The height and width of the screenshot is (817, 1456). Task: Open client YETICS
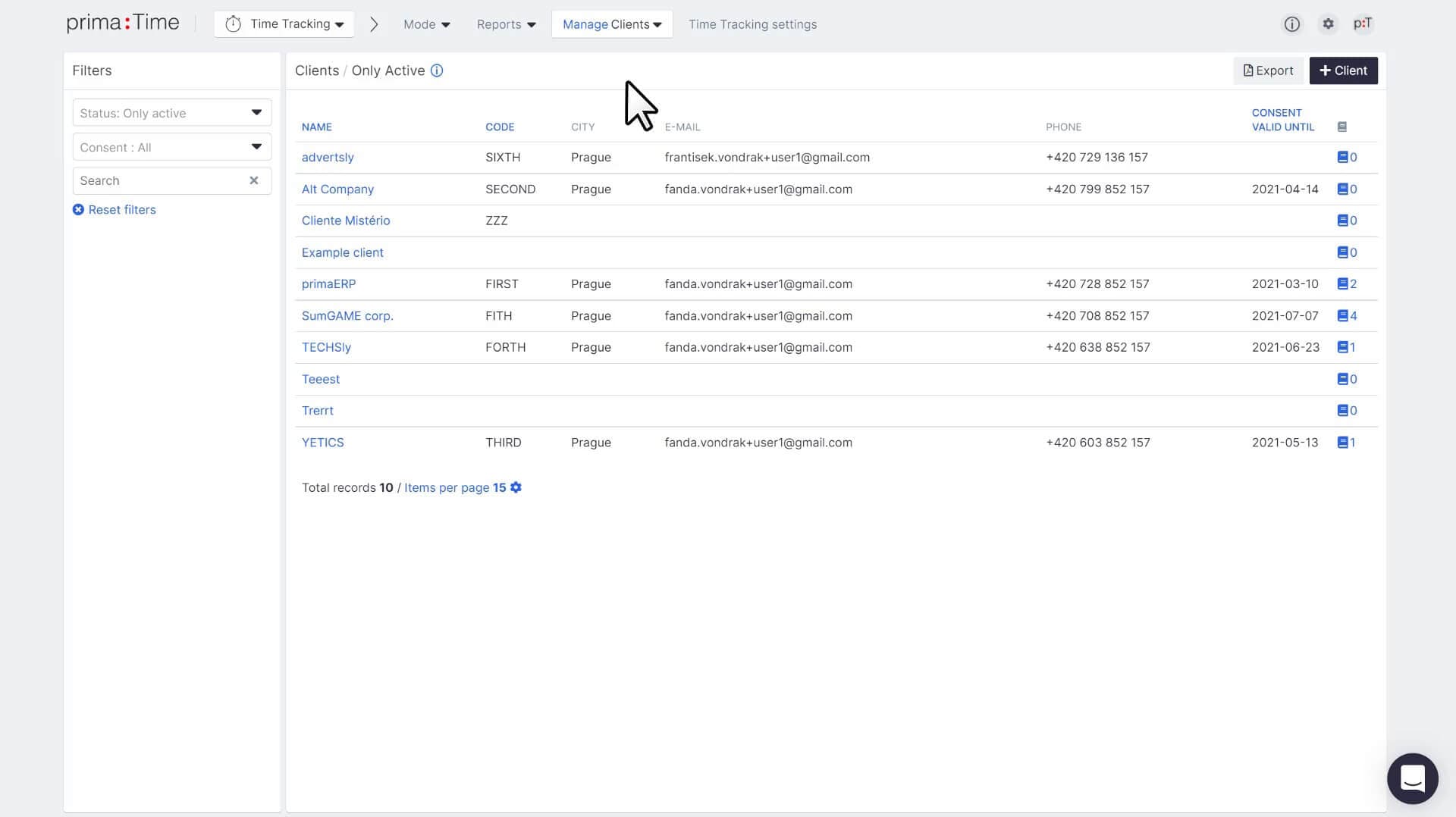pyautogui.click(x=323, y=443)
